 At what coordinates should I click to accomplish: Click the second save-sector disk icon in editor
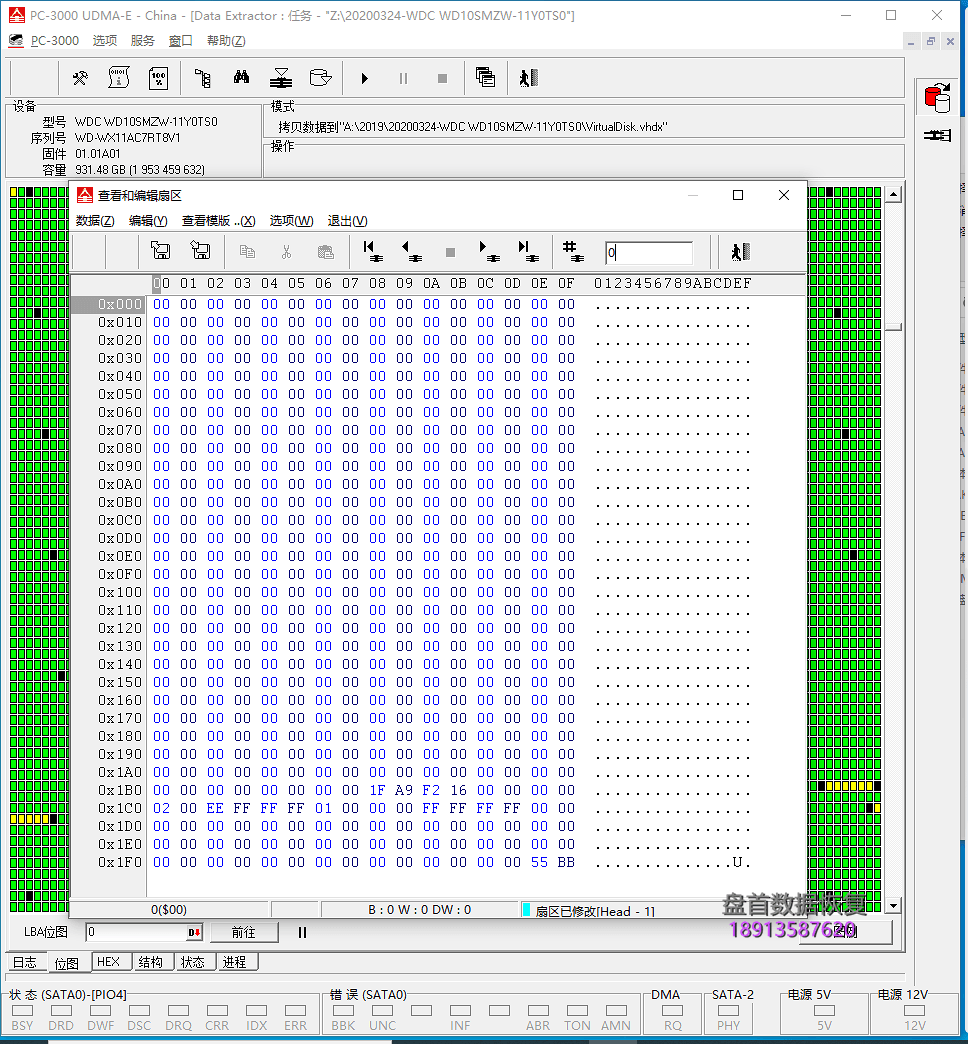(x=200, y=251)
